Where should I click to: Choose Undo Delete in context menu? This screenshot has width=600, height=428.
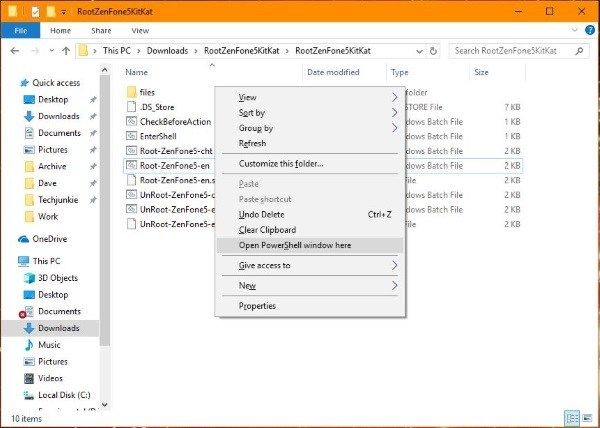coord(311,215)
